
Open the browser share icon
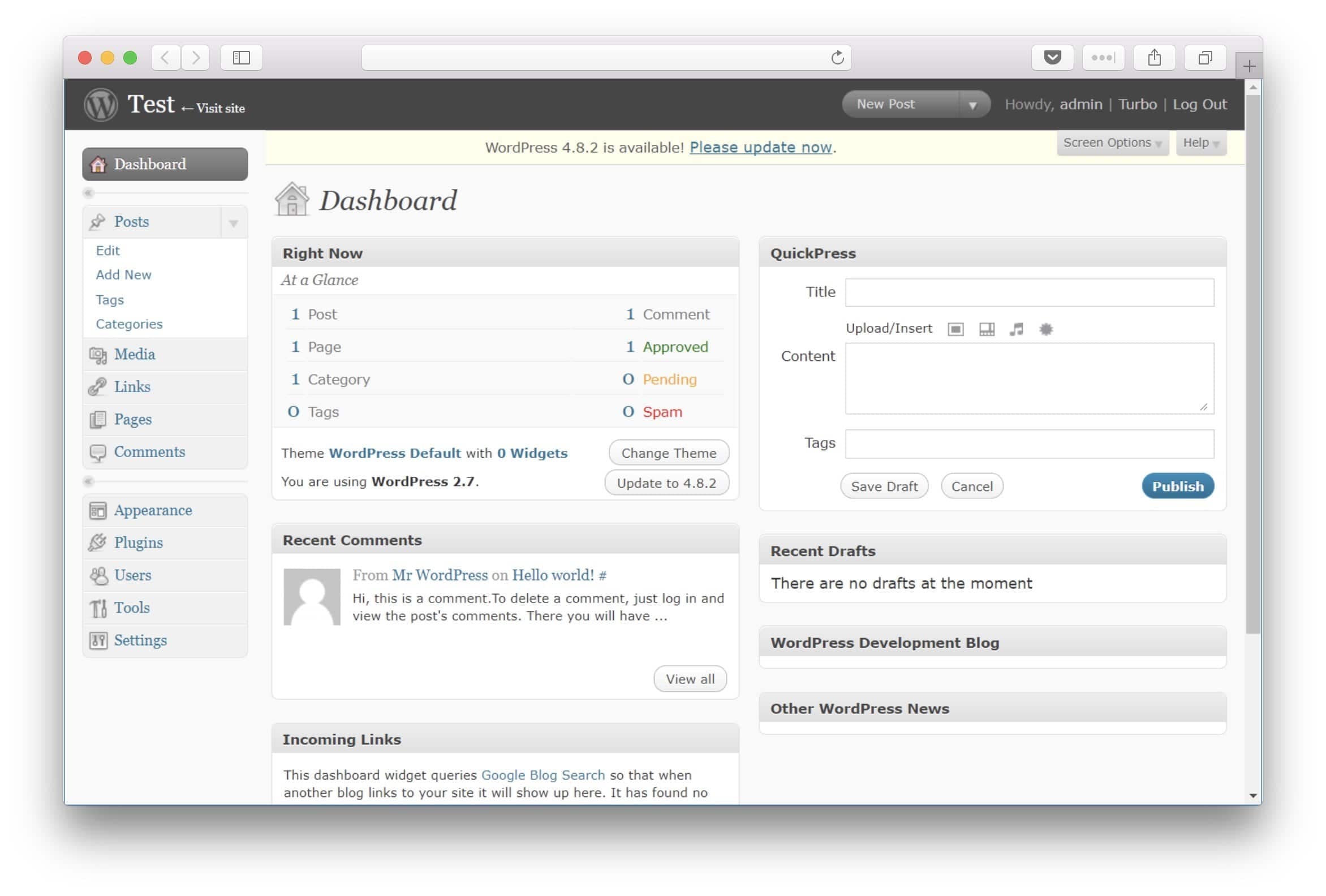click(1154, 58)
